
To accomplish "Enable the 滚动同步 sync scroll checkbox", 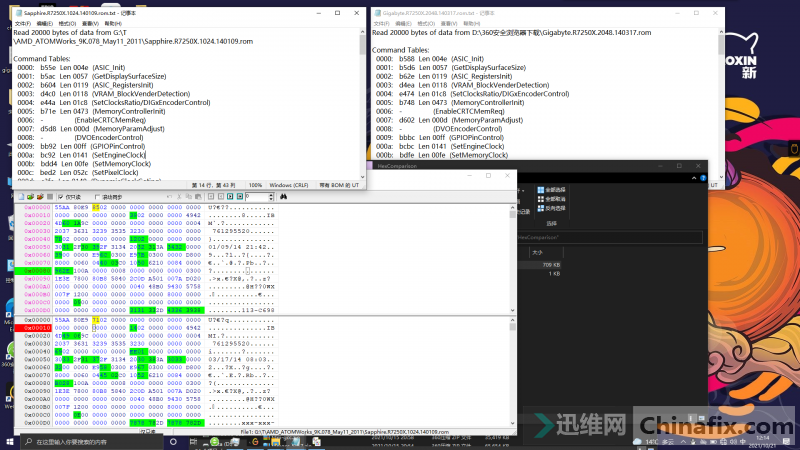I will click(98, 197).
